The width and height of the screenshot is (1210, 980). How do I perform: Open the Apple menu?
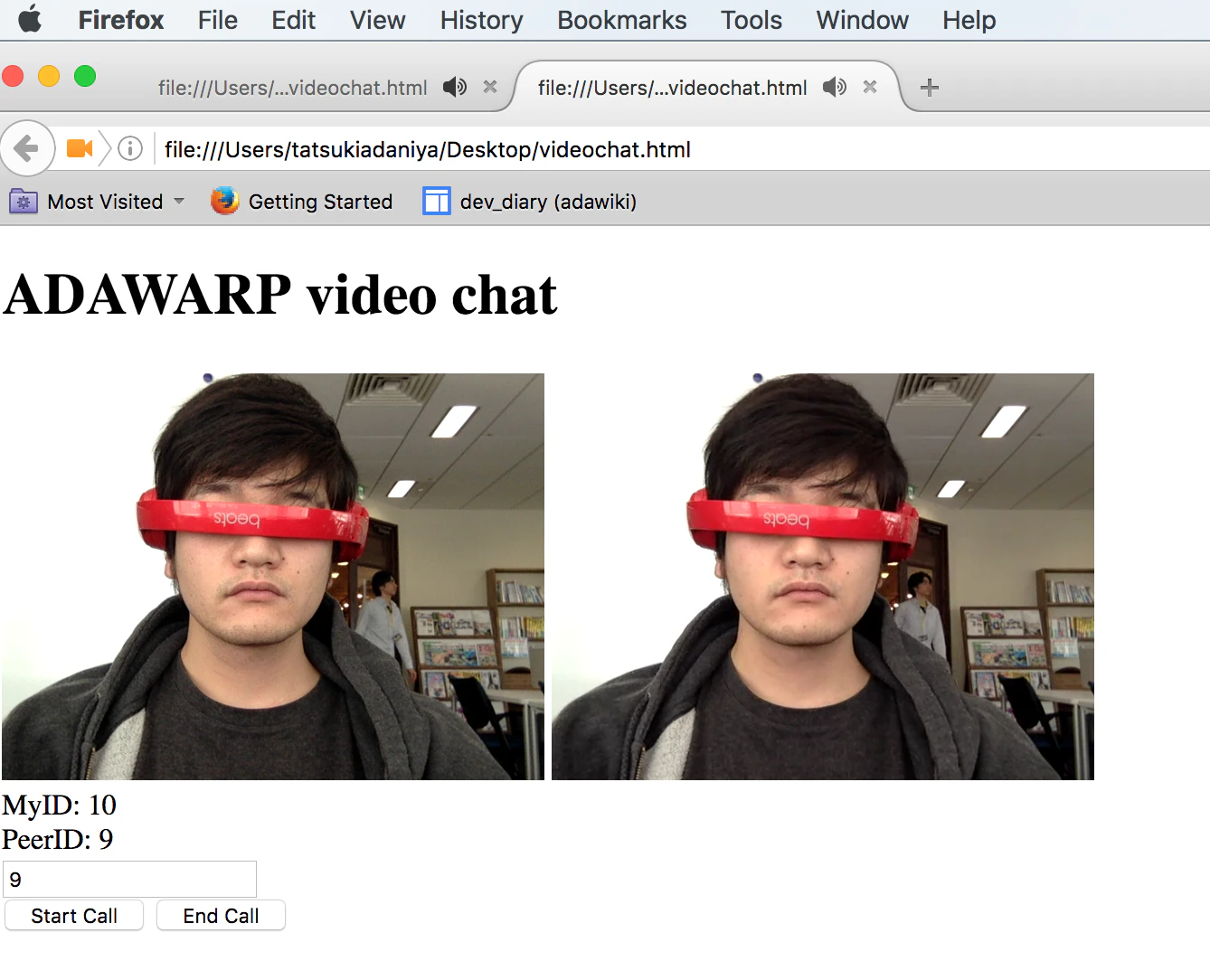pos(30,19)
